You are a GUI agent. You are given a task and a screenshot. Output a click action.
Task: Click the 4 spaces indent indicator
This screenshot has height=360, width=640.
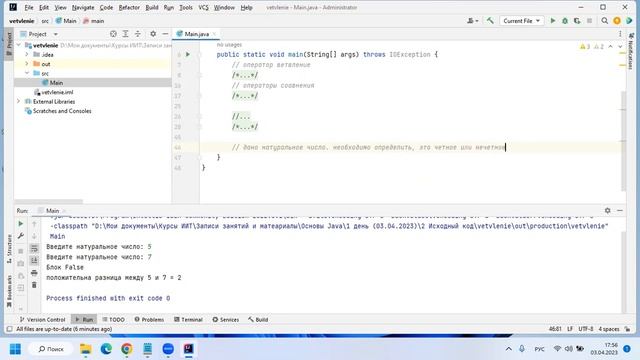pyautogui.click(x=609, y=329)
